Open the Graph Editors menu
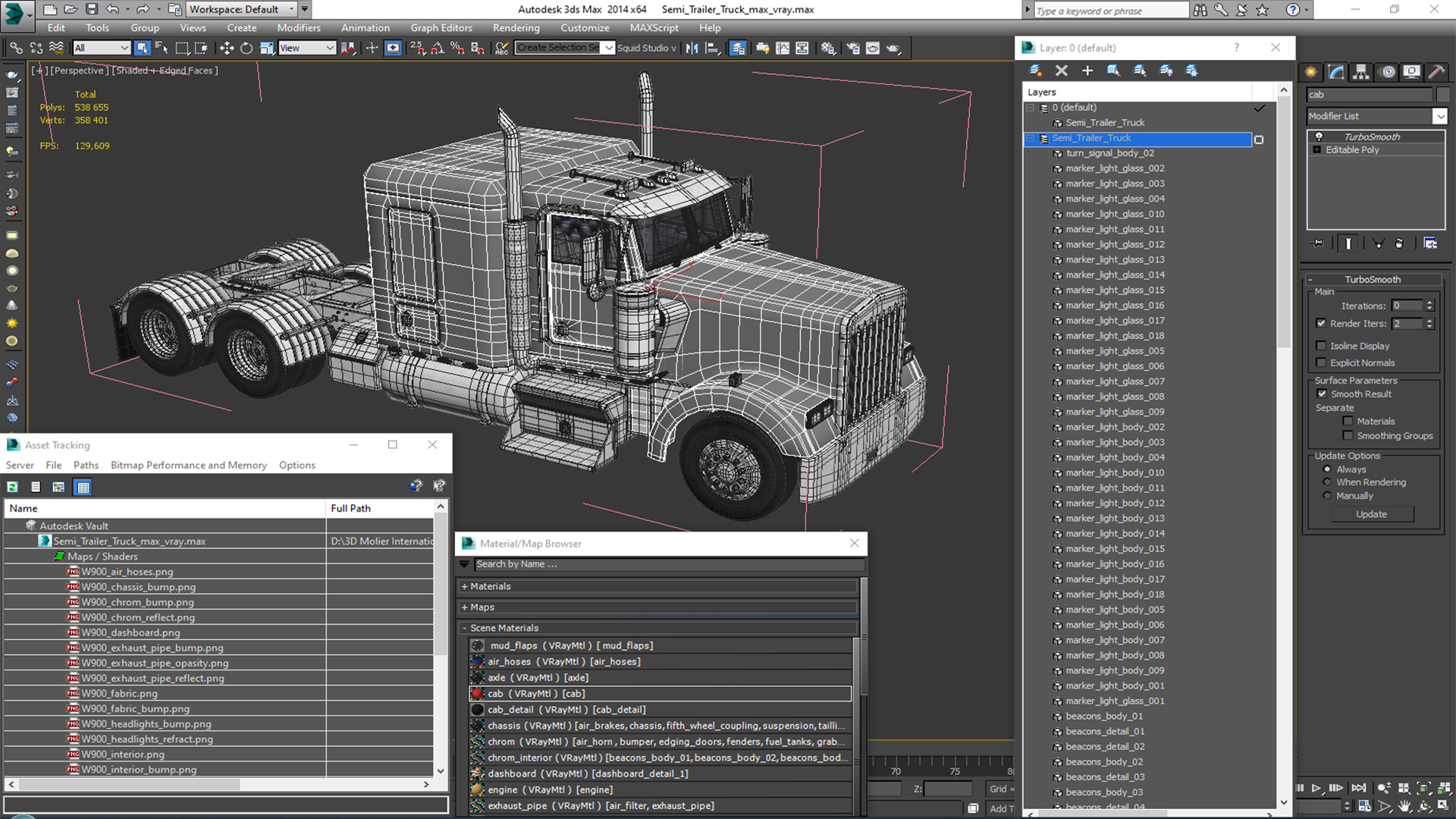 click(x=441, y=28)
